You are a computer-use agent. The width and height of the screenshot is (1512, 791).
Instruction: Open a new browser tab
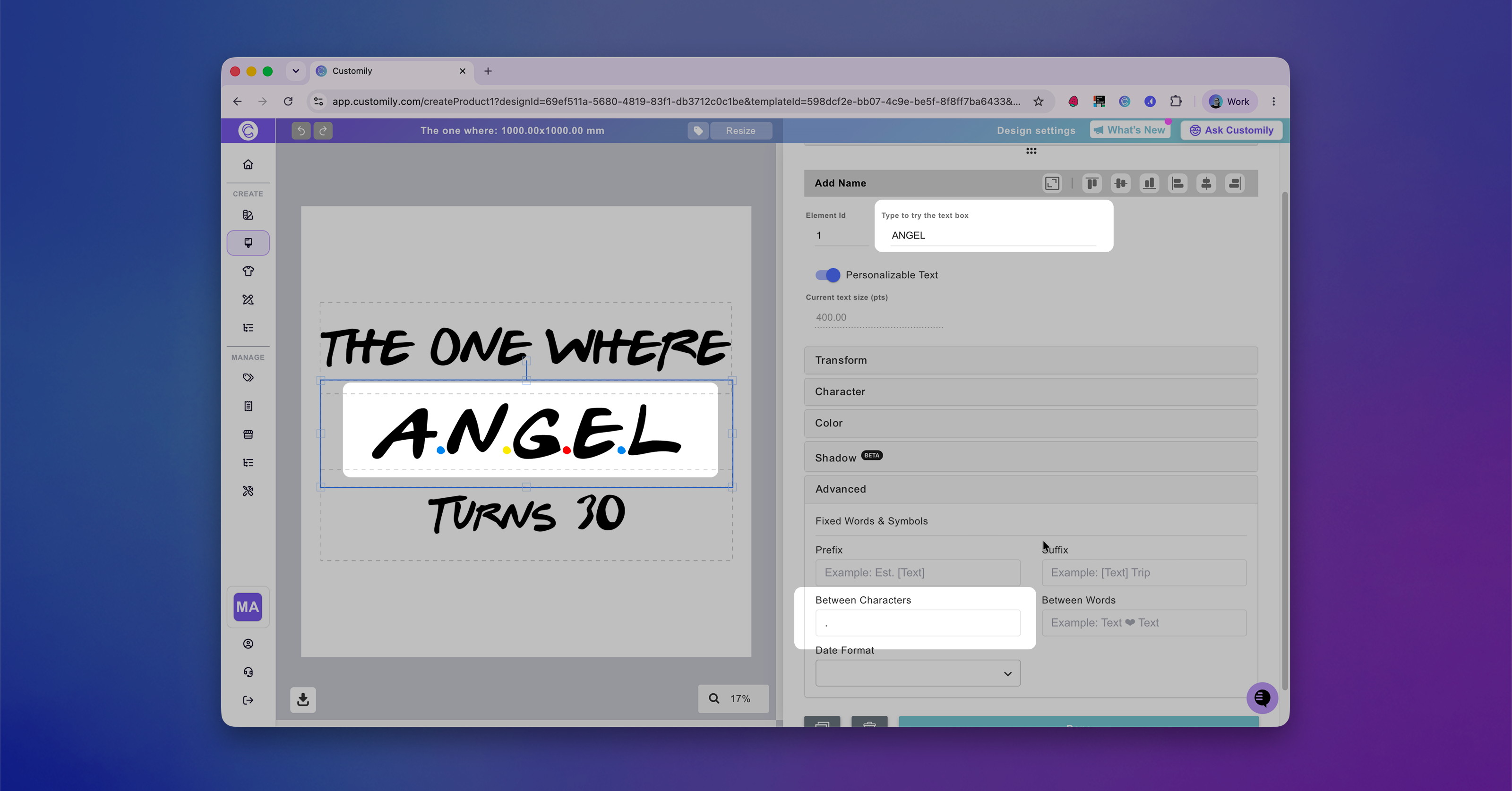coord(488,71)
